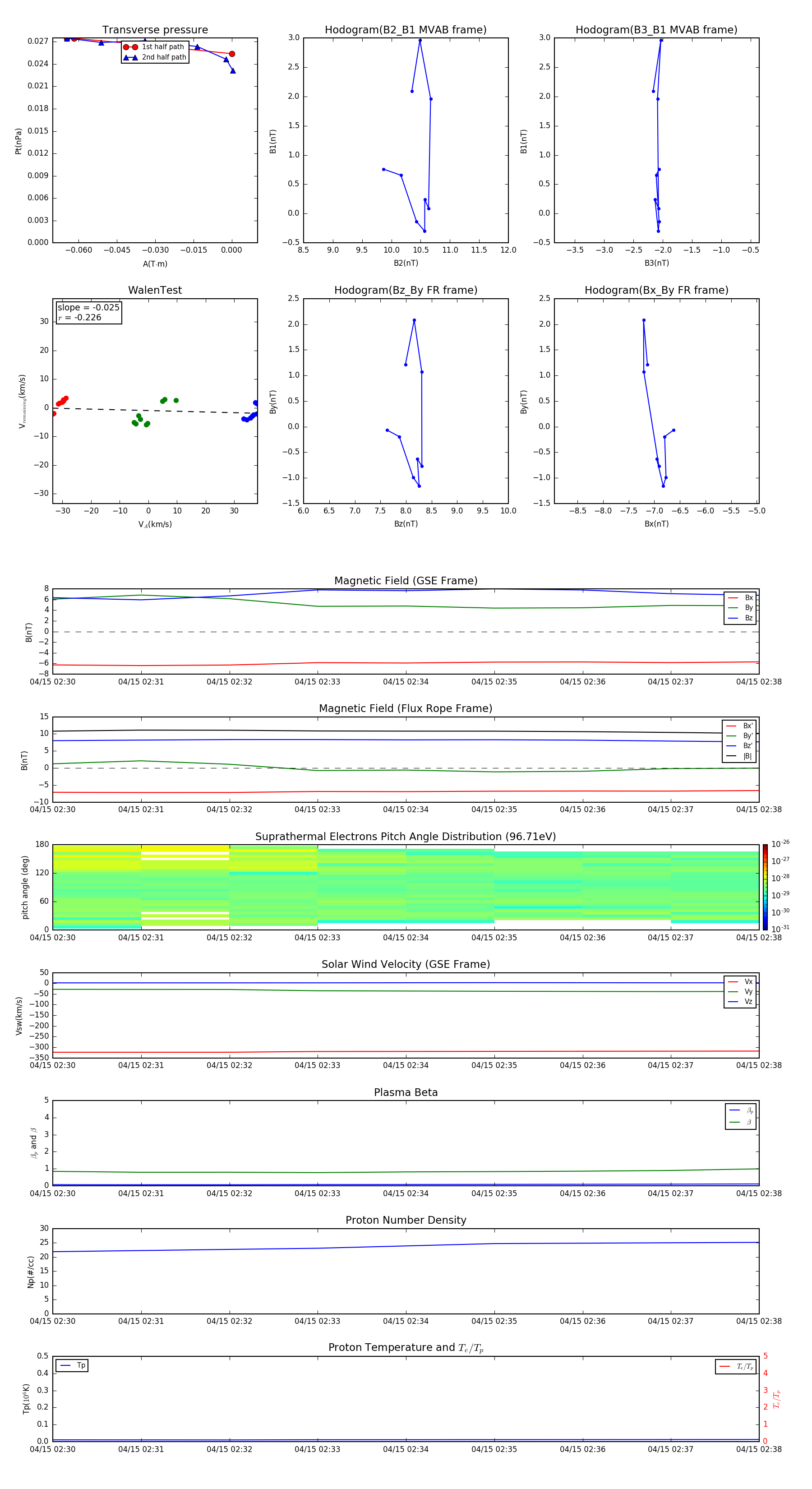Click the 'Hodogram(Bz_By FR frame)' title
This screenshot has height=1489, width=812.
coord(406,290)
